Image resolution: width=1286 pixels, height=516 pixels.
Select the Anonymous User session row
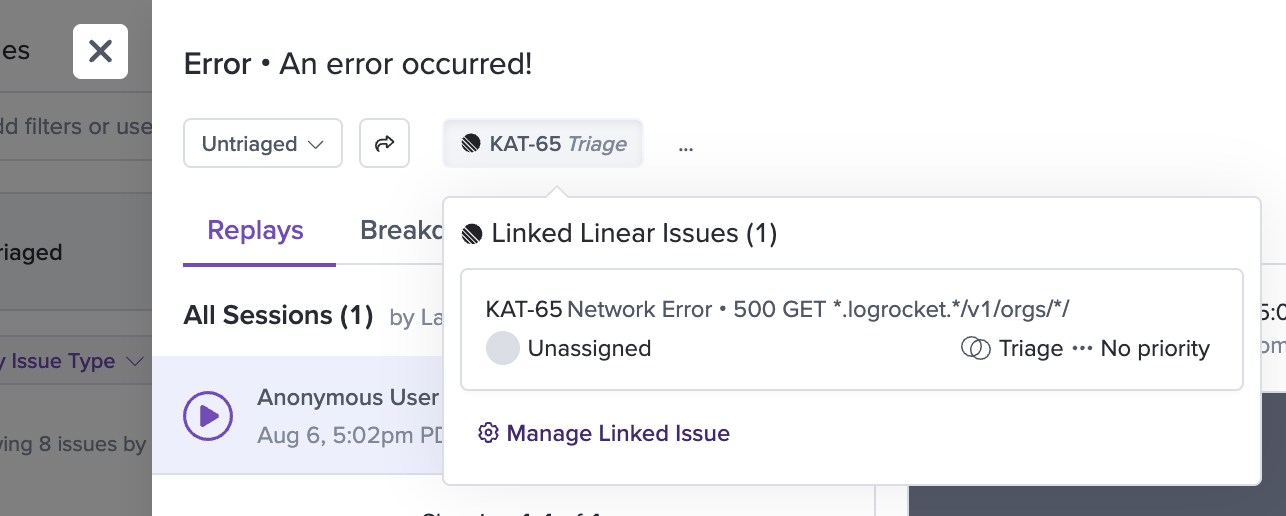coord(298,415)
